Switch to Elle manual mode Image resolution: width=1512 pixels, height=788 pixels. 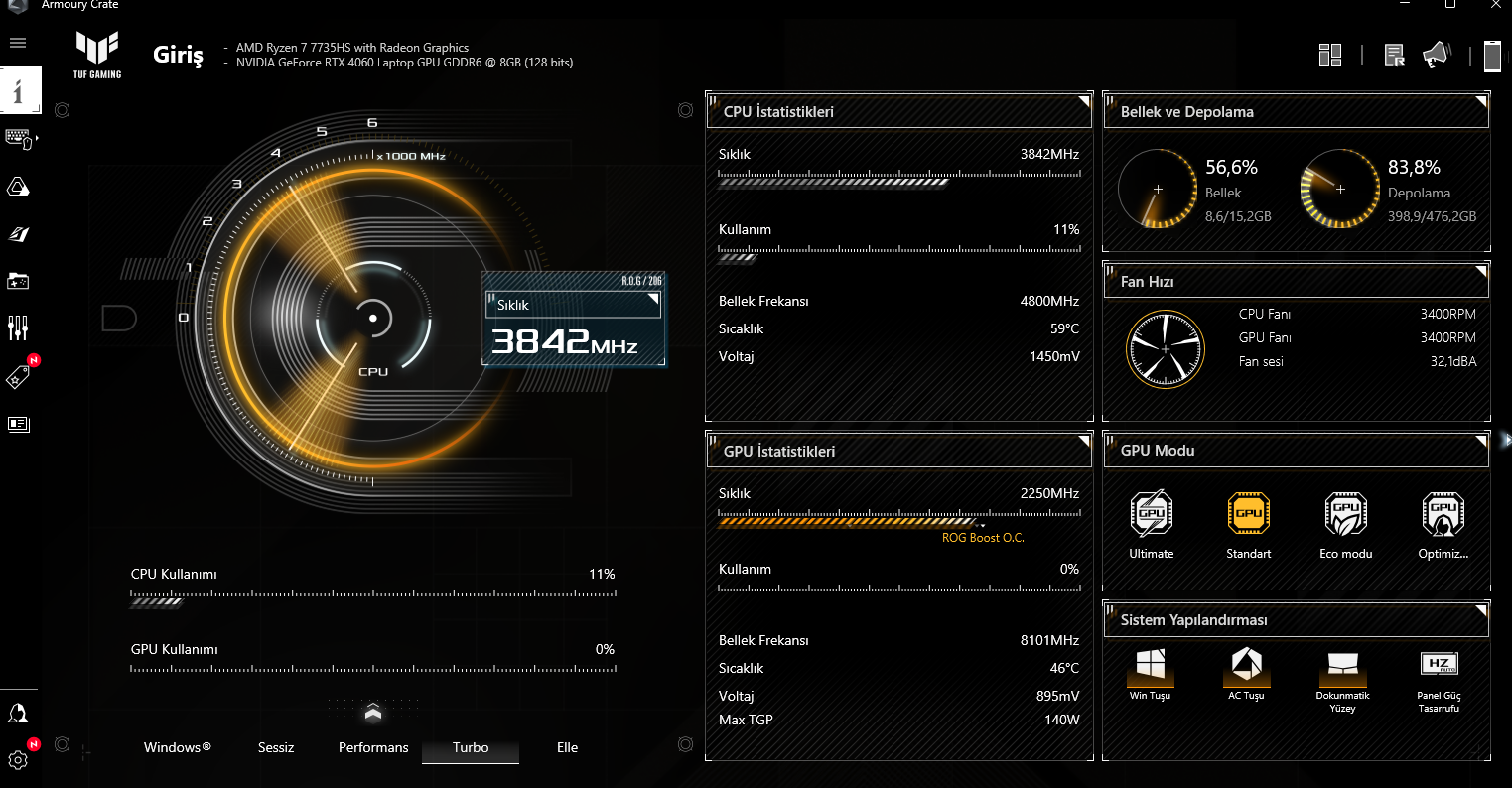tap(567, 747)
